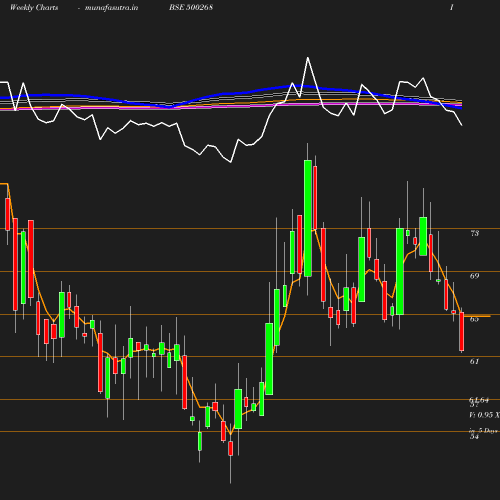Click the "BSE 500268" stock code label
The image size is (500, 500).
pyautogui.click(x=191, y=7)
